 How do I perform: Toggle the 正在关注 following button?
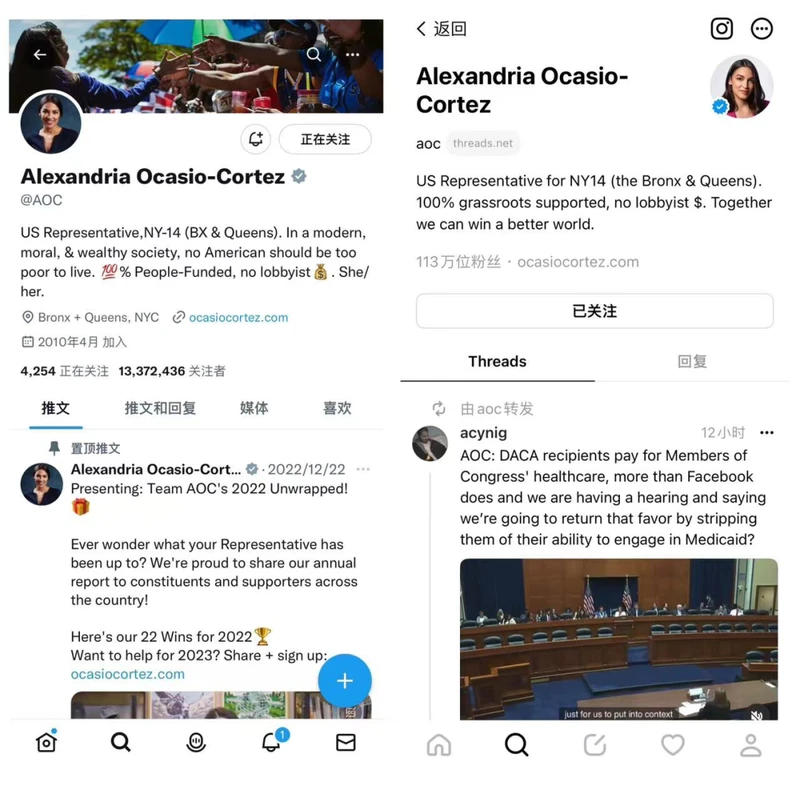point(325,139)
